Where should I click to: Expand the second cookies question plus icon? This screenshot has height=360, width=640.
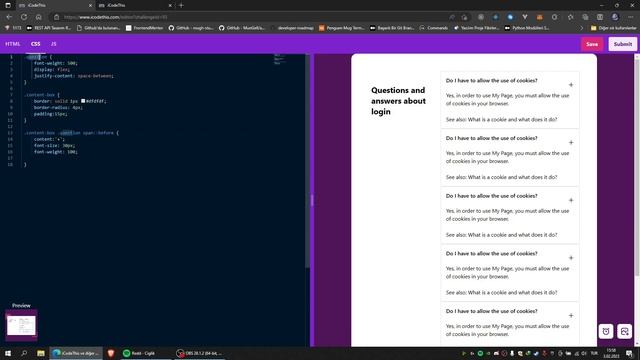(x=571, y=142)
